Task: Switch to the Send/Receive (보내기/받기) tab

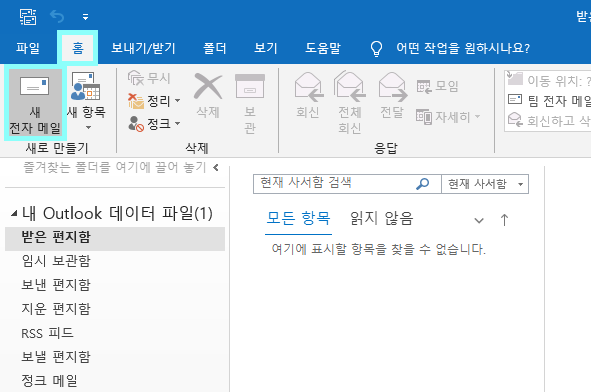Action: 143,48
